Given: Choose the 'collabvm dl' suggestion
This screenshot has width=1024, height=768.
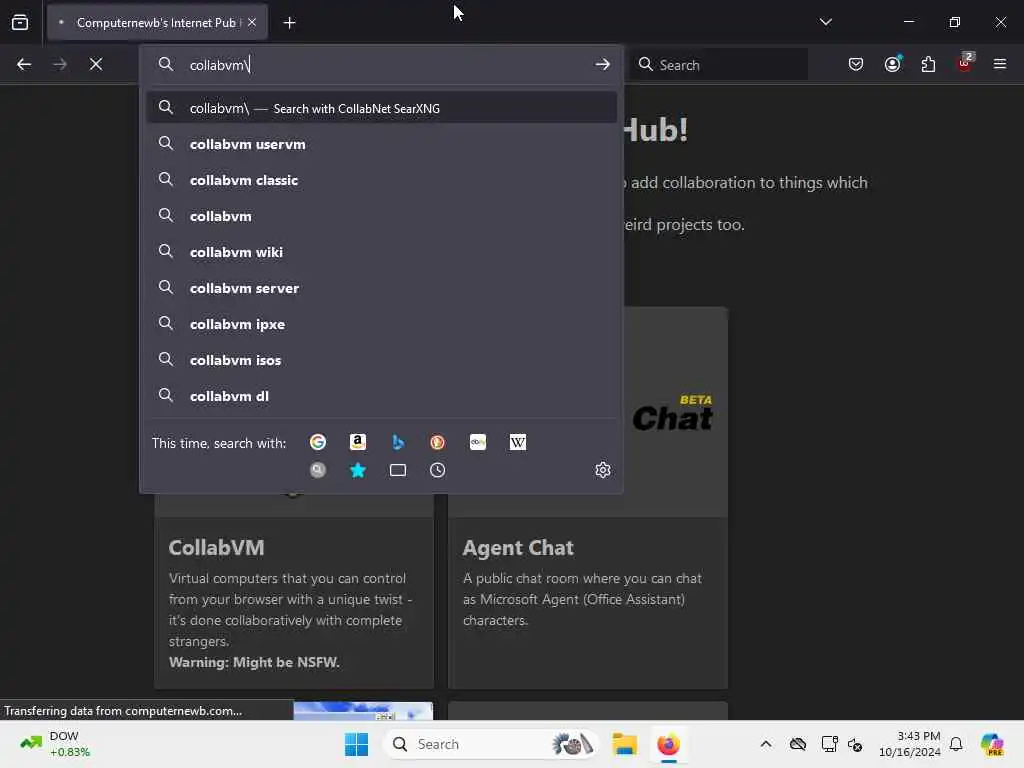Looking at the screenshot, I should point(382,396).
